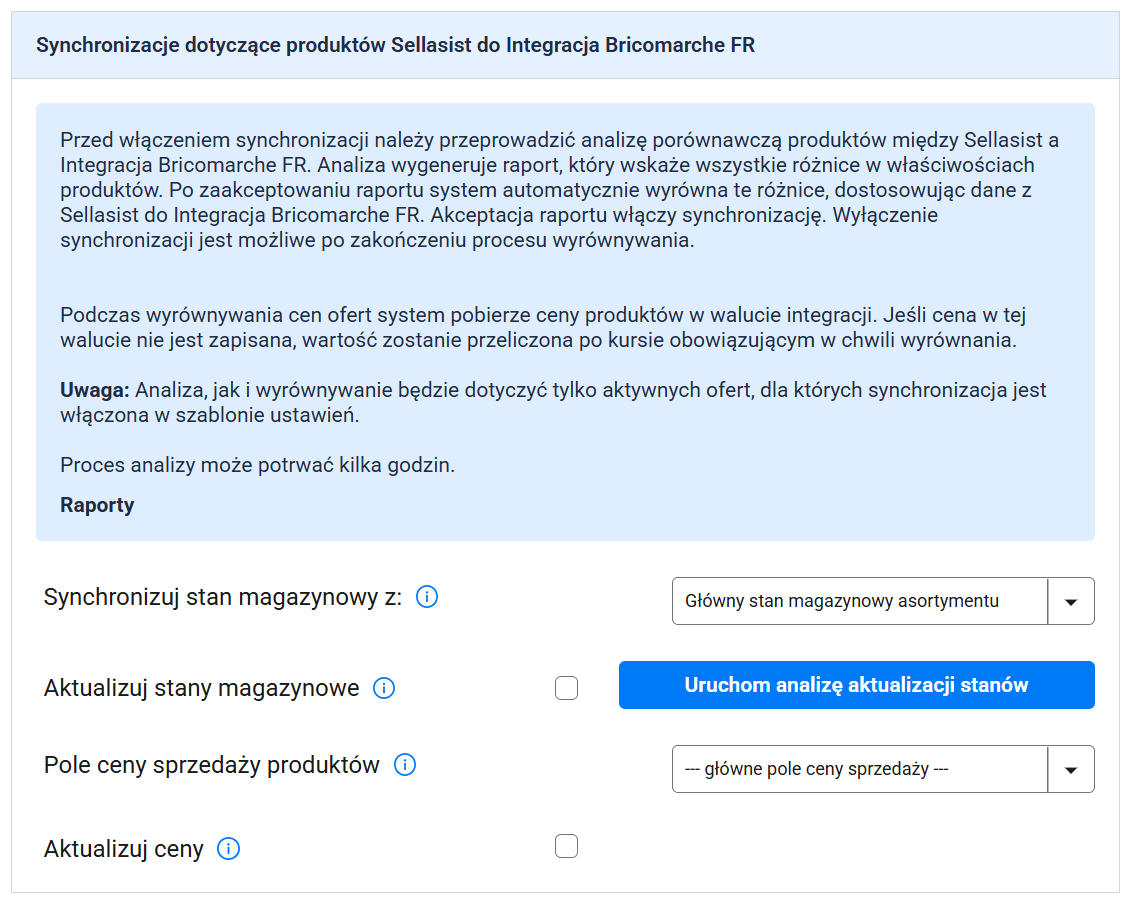
Task: Open info icon for Pole ceny sprzedaży produktów
Action: coord(405,765)
